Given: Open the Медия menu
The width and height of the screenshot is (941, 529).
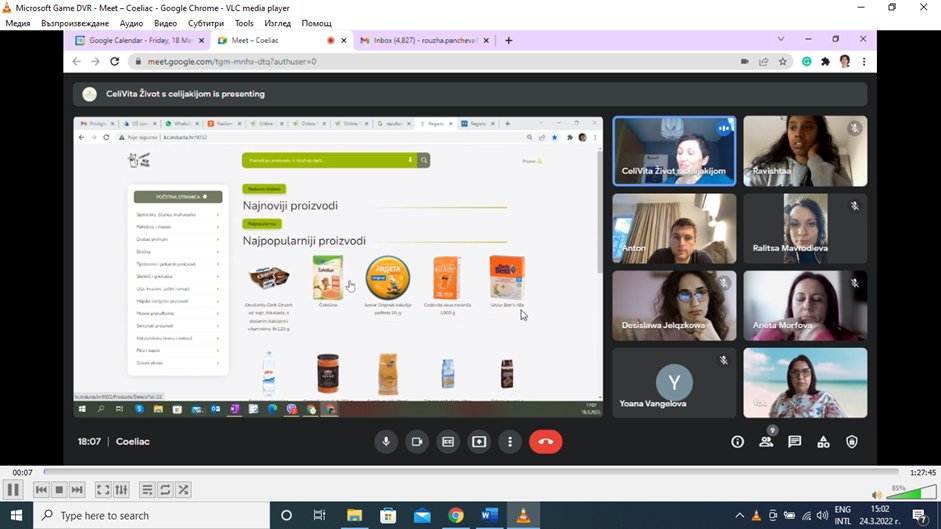Looking at the screenshot, I should (18, 23).
